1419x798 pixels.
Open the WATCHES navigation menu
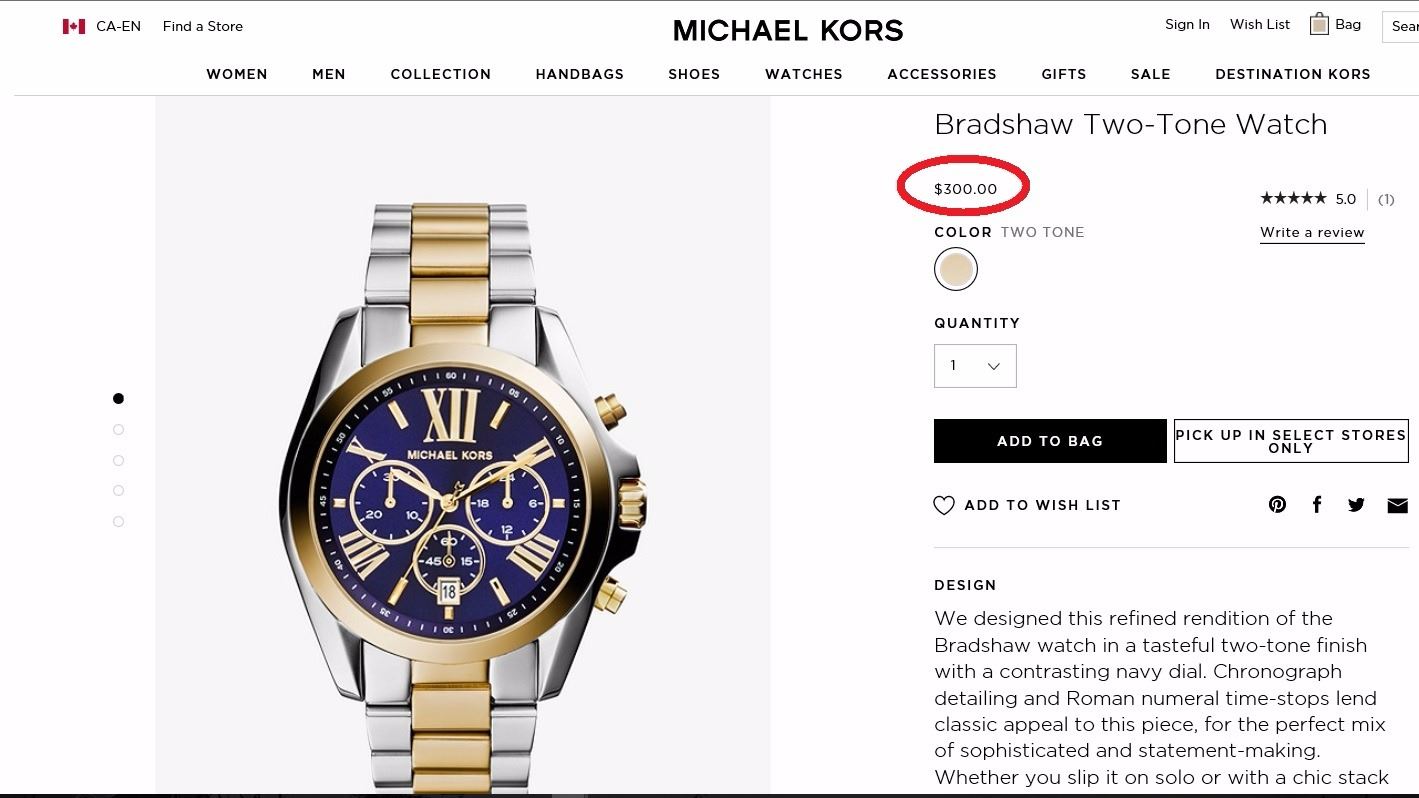pos(803,74)
